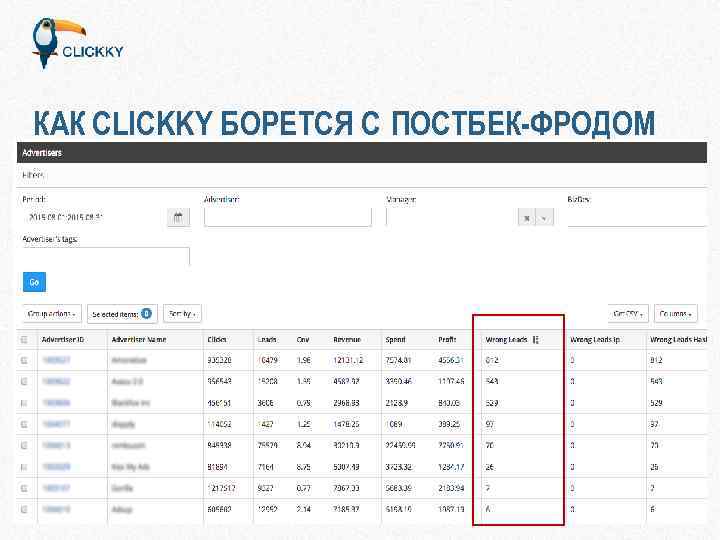Viewport: 720px width, 540px height.
Task: Click Wrong Leads value 97 in the boxed column
Action: pos(490,424)
